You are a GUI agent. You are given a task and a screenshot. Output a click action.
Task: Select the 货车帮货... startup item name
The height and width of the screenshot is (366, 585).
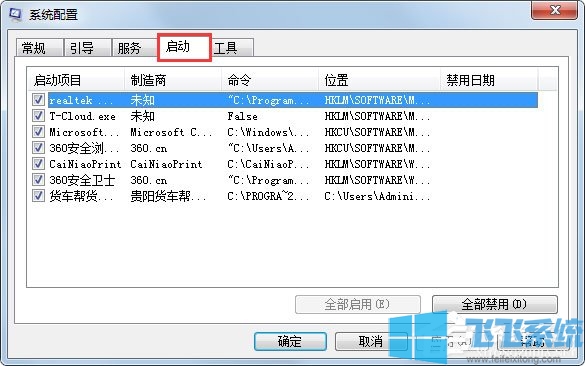tap(81, 196)
